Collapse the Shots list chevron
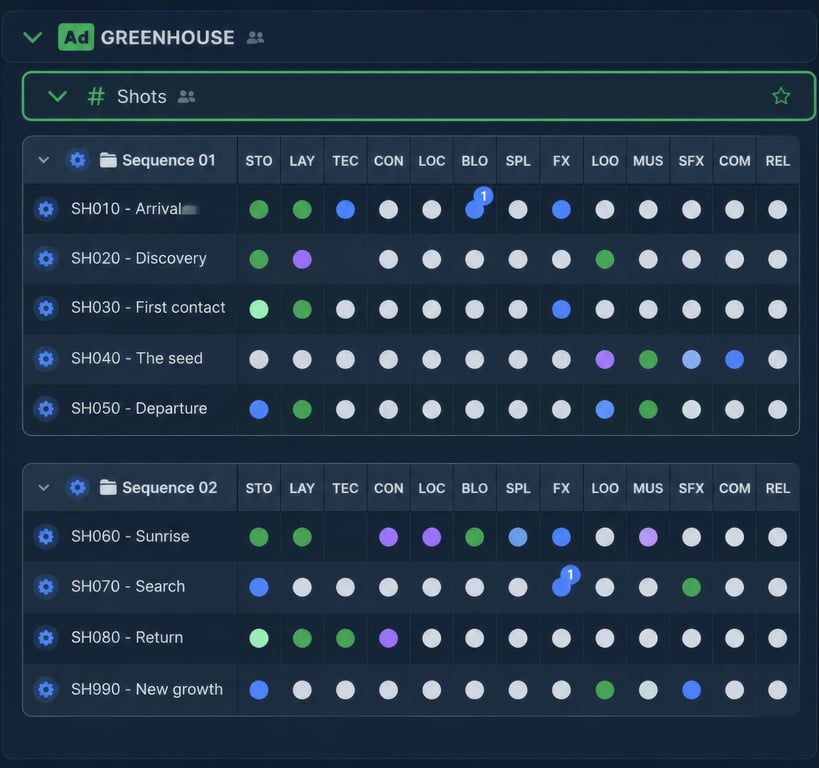819x768 pixels. point(57,96)
